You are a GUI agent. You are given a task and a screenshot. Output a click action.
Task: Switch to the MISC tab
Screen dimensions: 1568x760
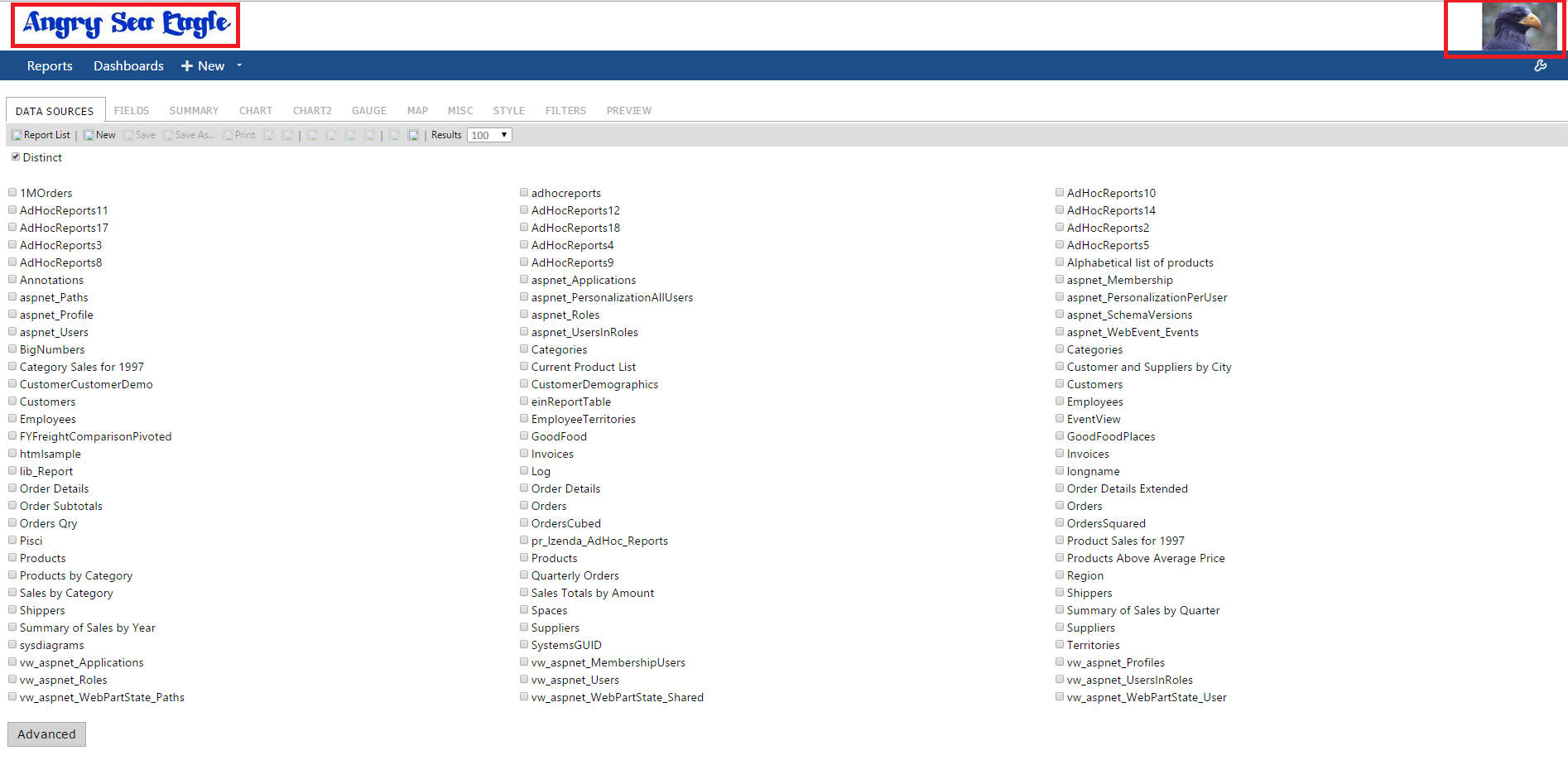[460, 110]
